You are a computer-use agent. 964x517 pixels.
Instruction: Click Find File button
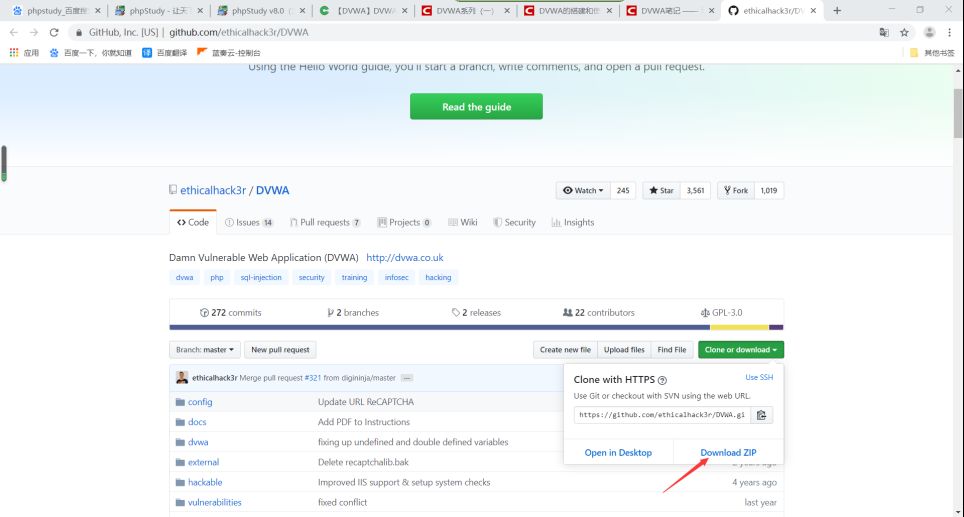(672, 350)
